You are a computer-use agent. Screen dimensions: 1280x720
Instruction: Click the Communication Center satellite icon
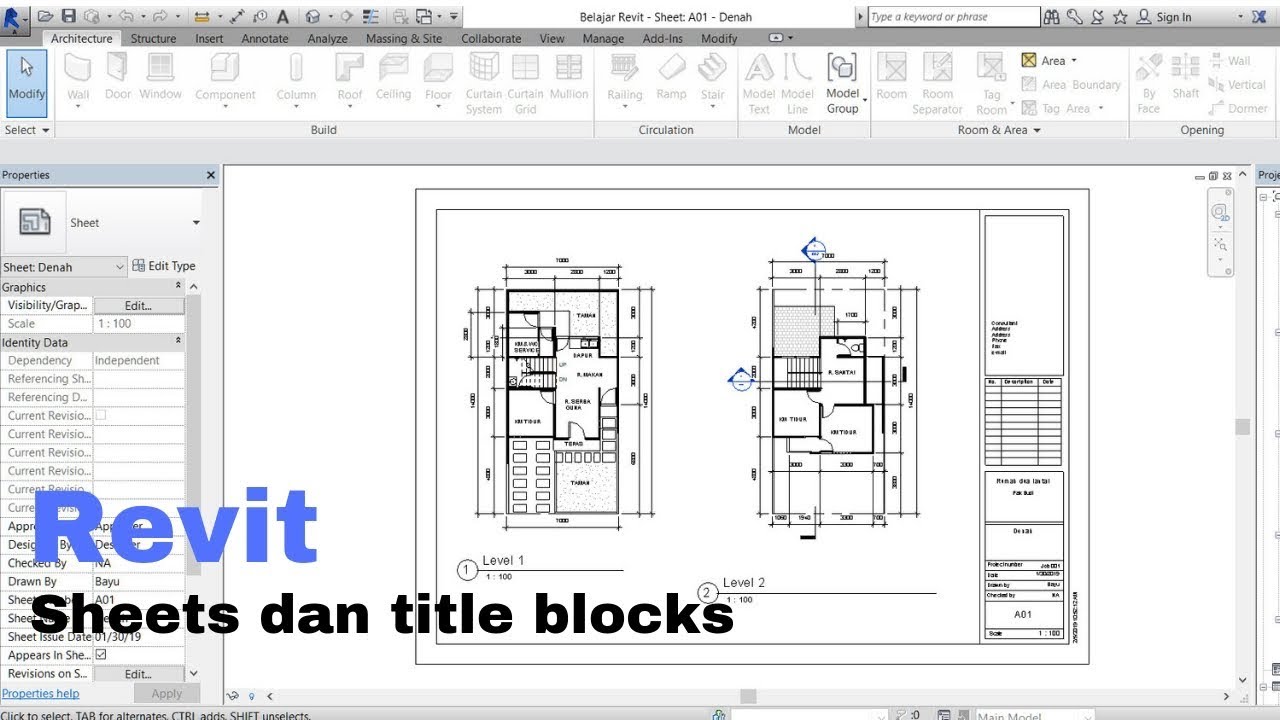(x=1097, y=17)
